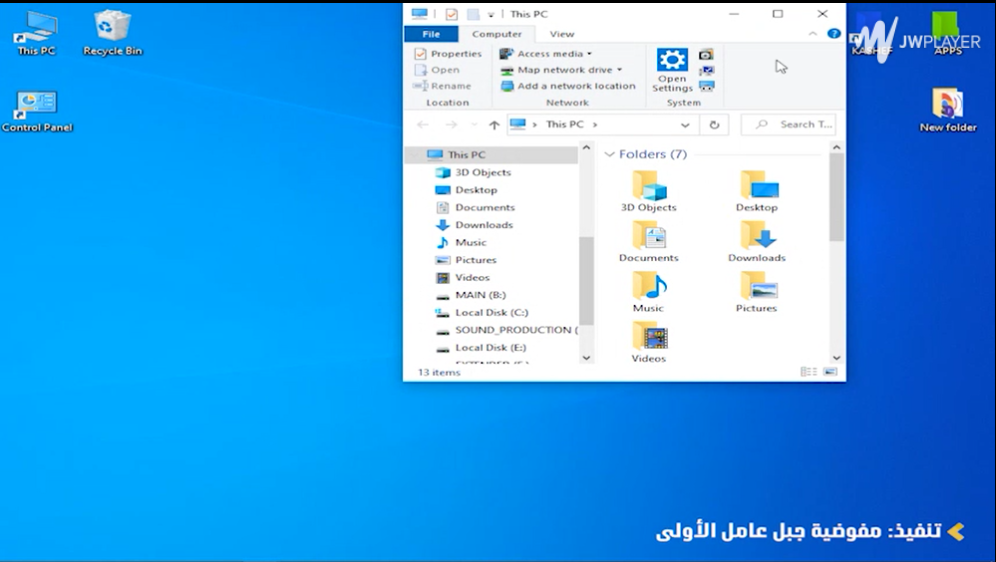Select the Downloads folder icon in content pane
This screenshot has width=996, height=562.
click(757, 241)
